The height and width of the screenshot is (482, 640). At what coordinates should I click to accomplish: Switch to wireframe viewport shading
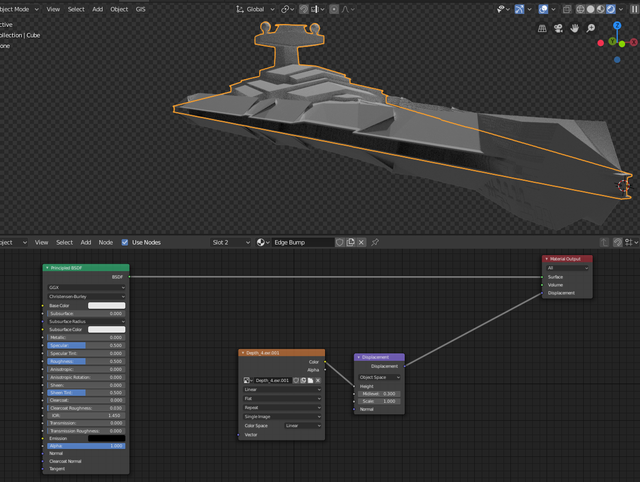580,9
